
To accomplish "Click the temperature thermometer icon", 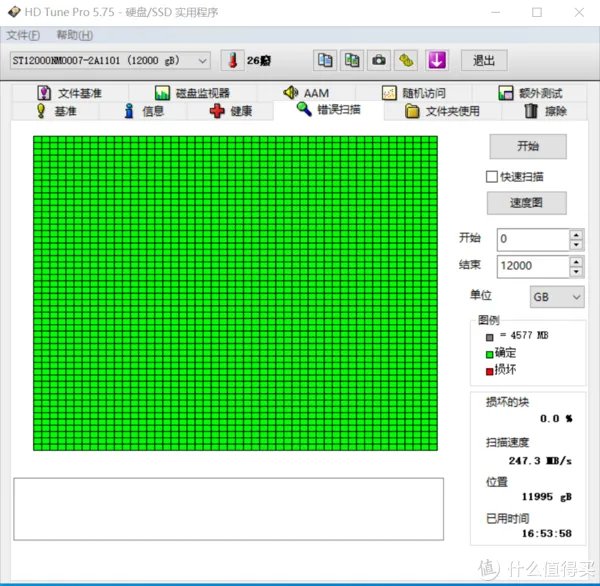I will 232,60.
